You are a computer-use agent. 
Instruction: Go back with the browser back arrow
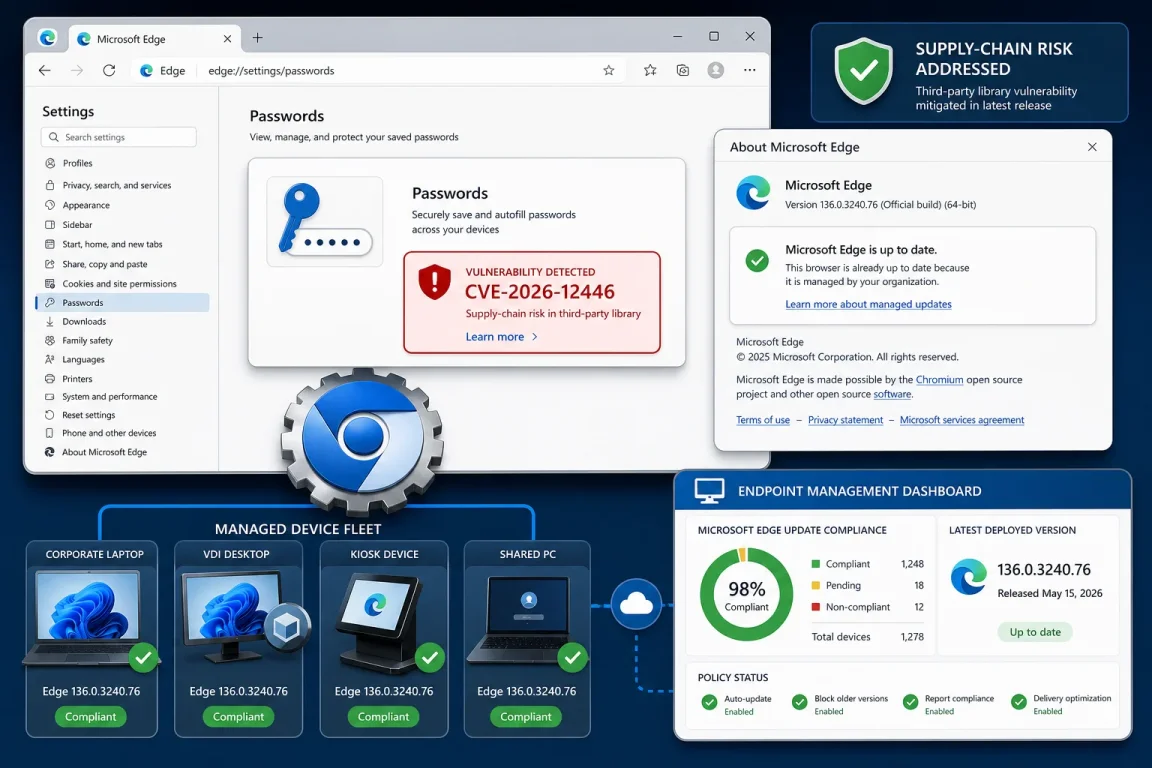[x=45, y=71]
